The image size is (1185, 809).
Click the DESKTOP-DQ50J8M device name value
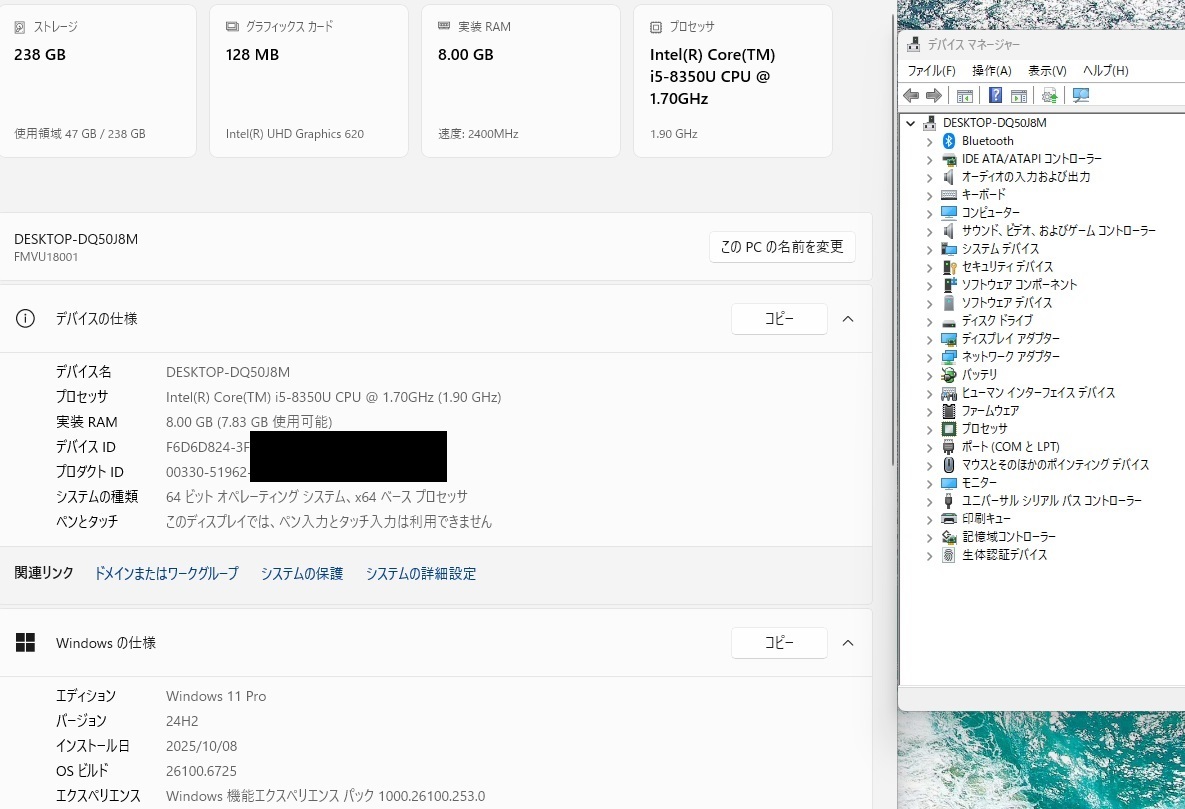228,372
